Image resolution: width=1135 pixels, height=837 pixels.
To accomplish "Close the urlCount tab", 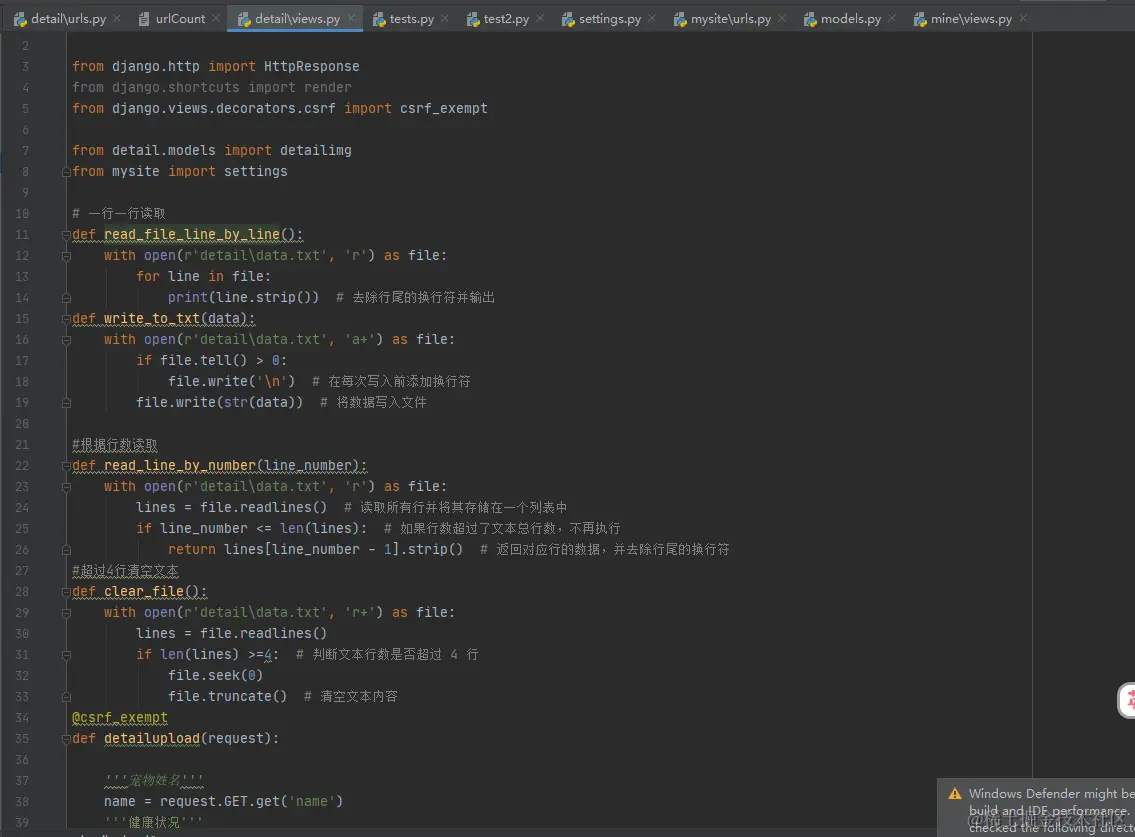I will pos(216,18).
